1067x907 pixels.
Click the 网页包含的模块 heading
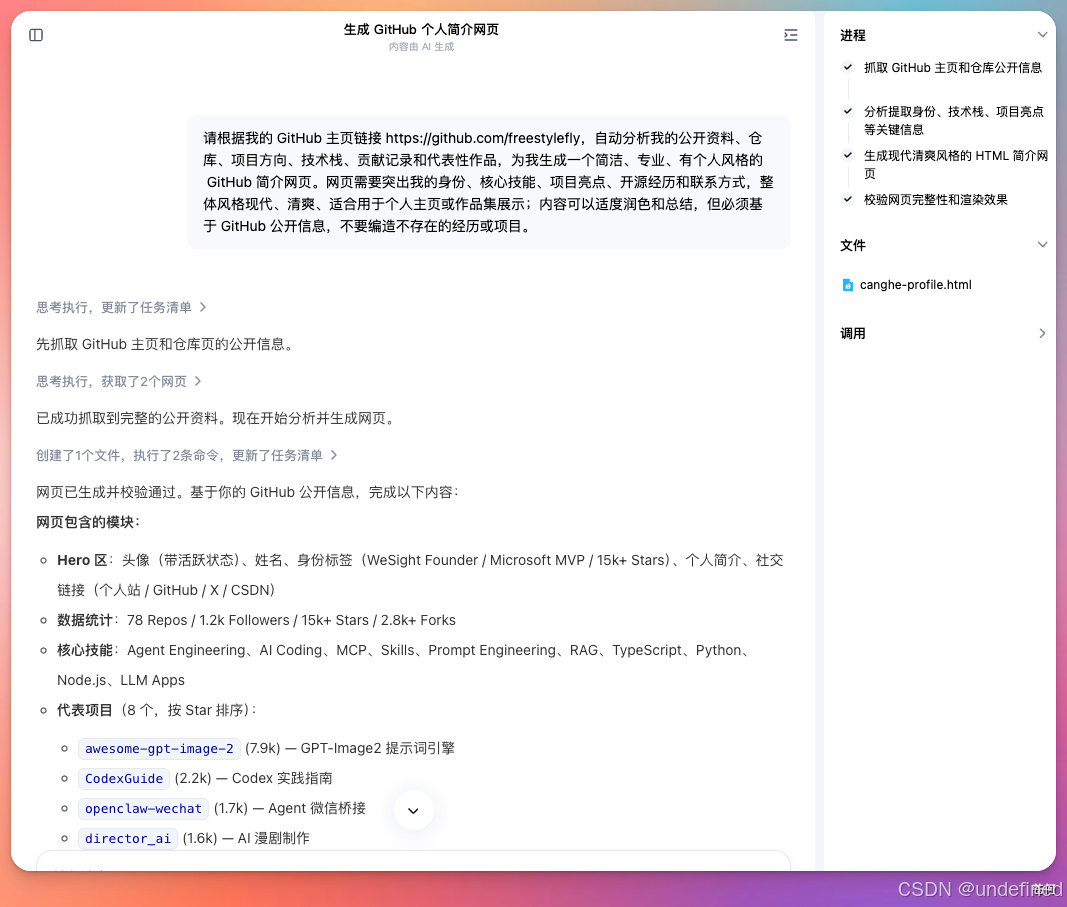pyautogui.click(x=88, y=522)
